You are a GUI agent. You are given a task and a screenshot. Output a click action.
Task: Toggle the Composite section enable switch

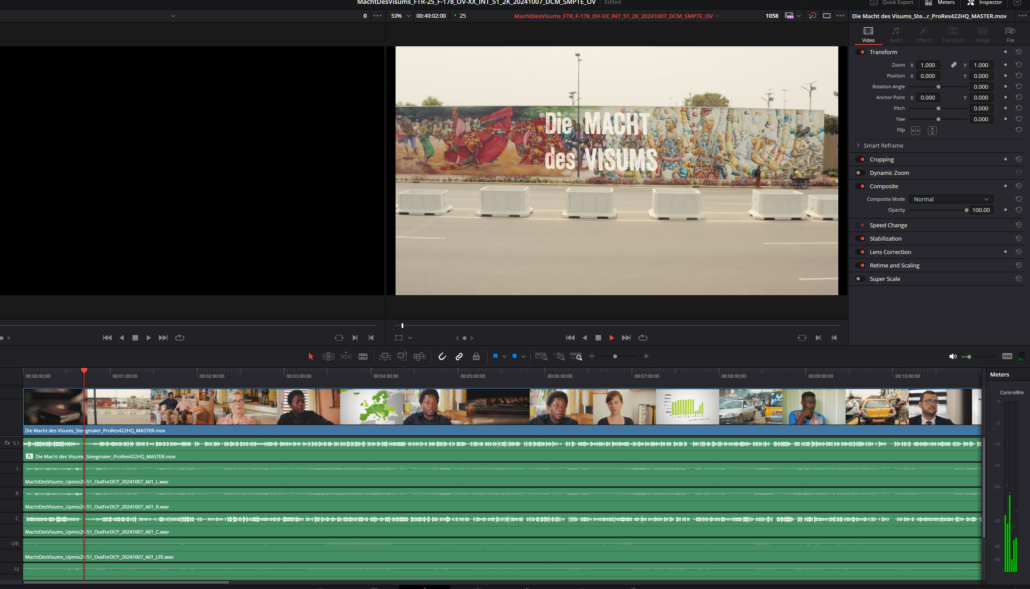pos(862,186)
